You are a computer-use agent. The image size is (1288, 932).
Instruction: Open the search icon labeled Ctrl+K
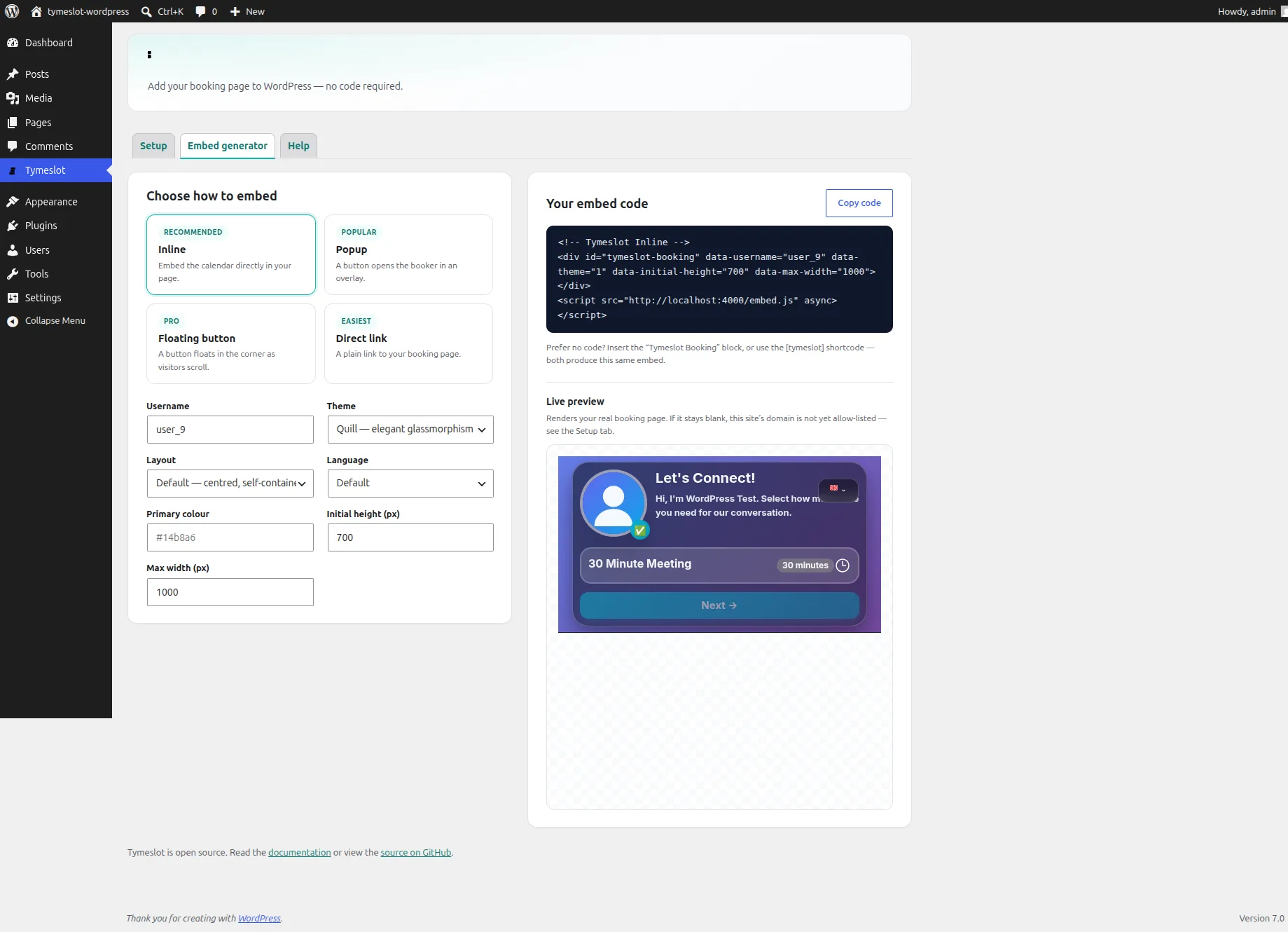146,11
